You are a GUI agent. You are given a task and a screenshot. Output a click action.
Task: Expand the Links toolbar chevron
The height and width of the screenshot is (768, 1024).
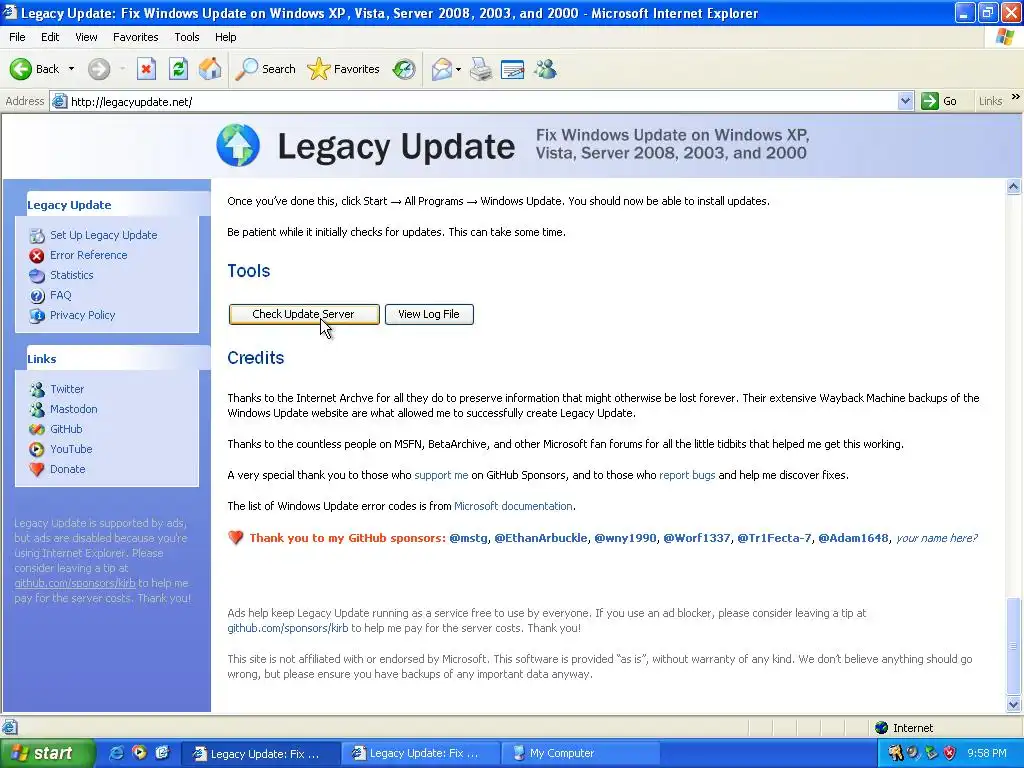point(1016,97)
